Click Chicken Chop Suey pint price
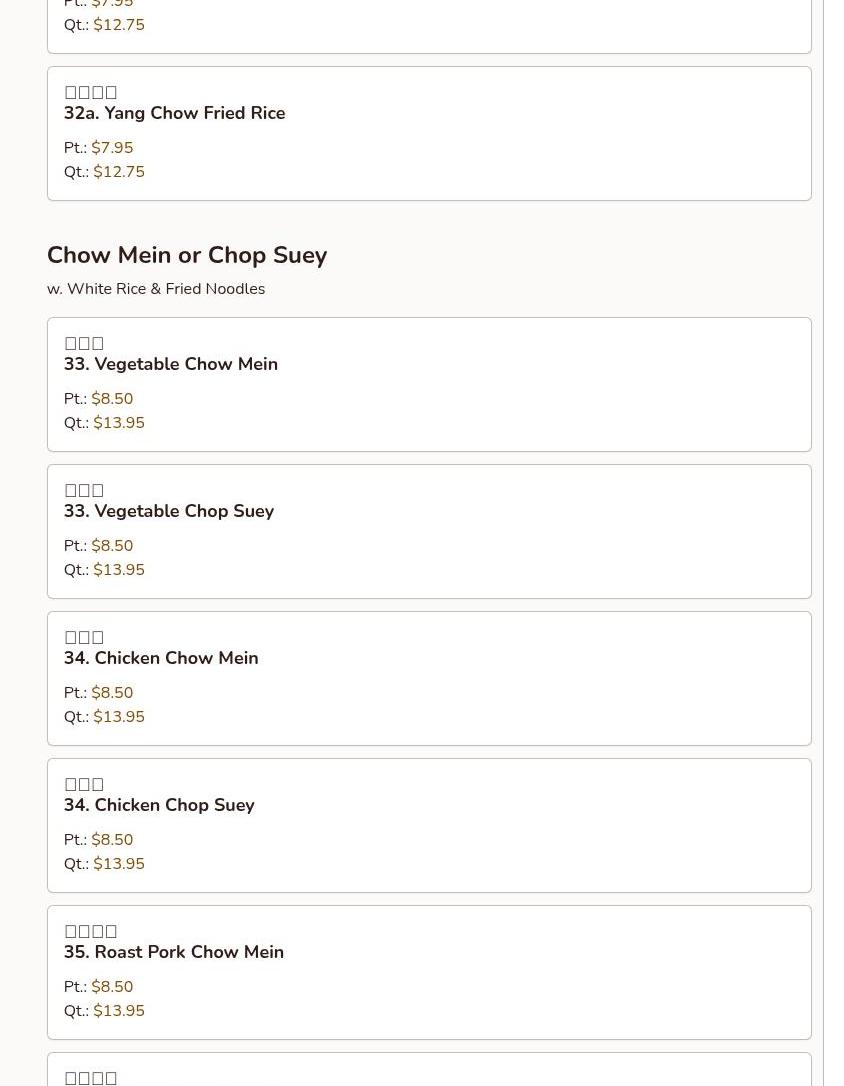The width and height of the screenshot is (844, 1086). pos(112,840)
